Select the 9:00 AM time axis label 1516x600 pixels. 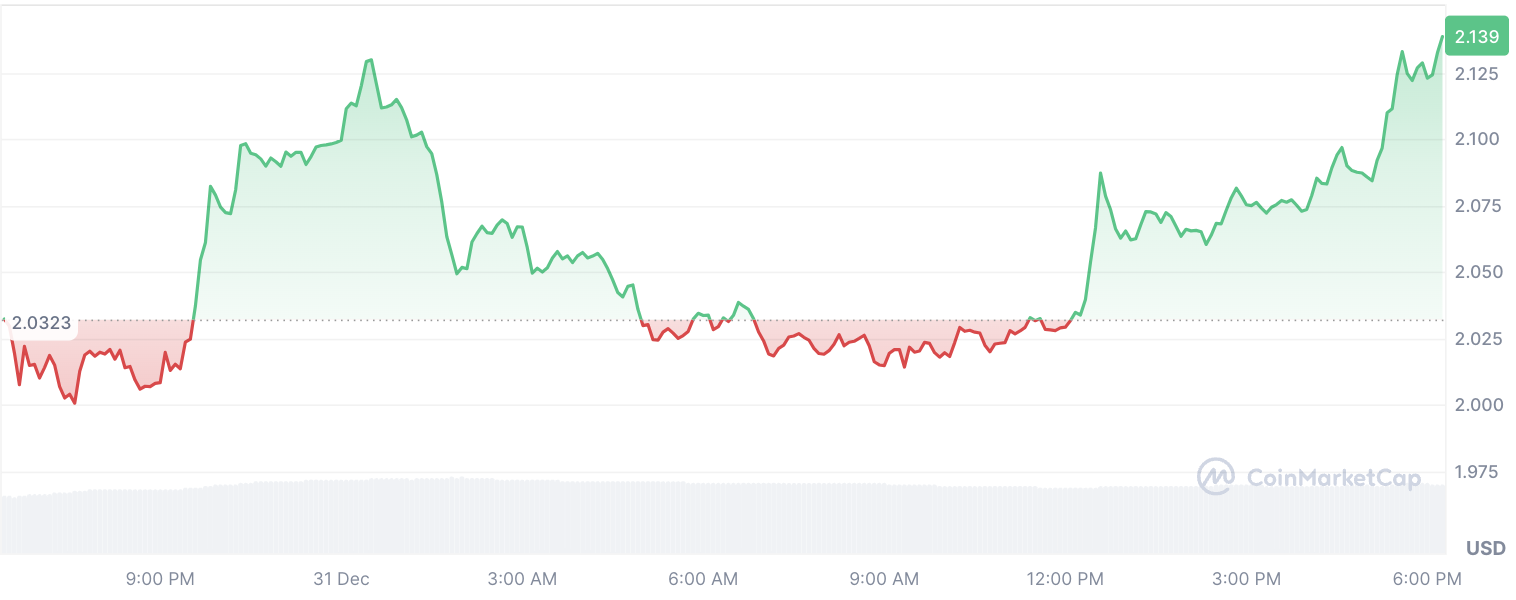[x=883, y=578]
